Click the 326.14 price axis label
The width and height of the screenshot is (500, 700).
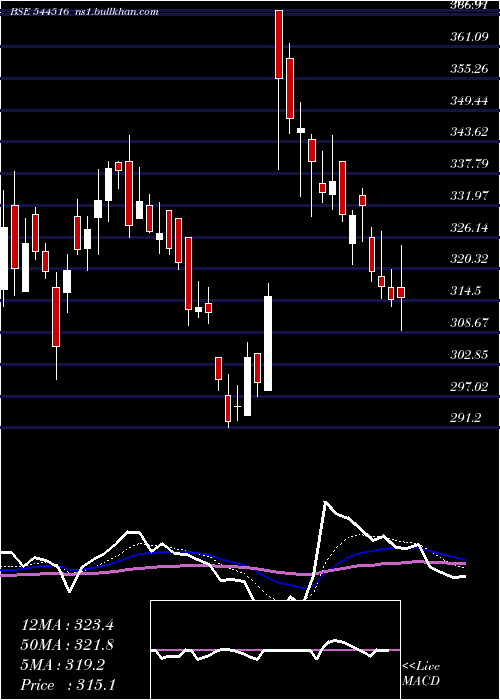tap(469, 228)
